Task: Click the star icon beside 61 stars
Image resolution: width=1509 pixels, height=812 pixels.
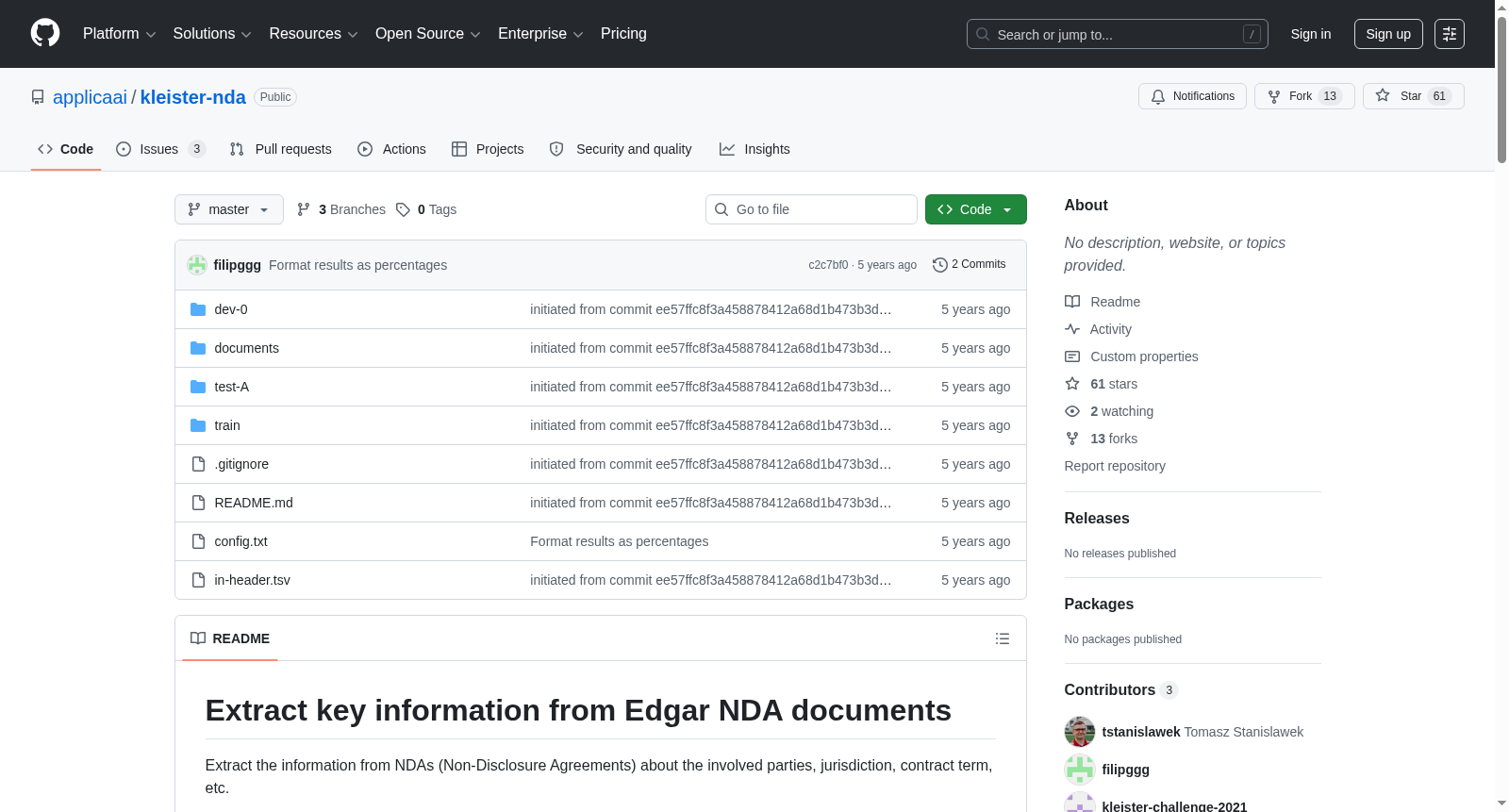Action: [1072, 384]
